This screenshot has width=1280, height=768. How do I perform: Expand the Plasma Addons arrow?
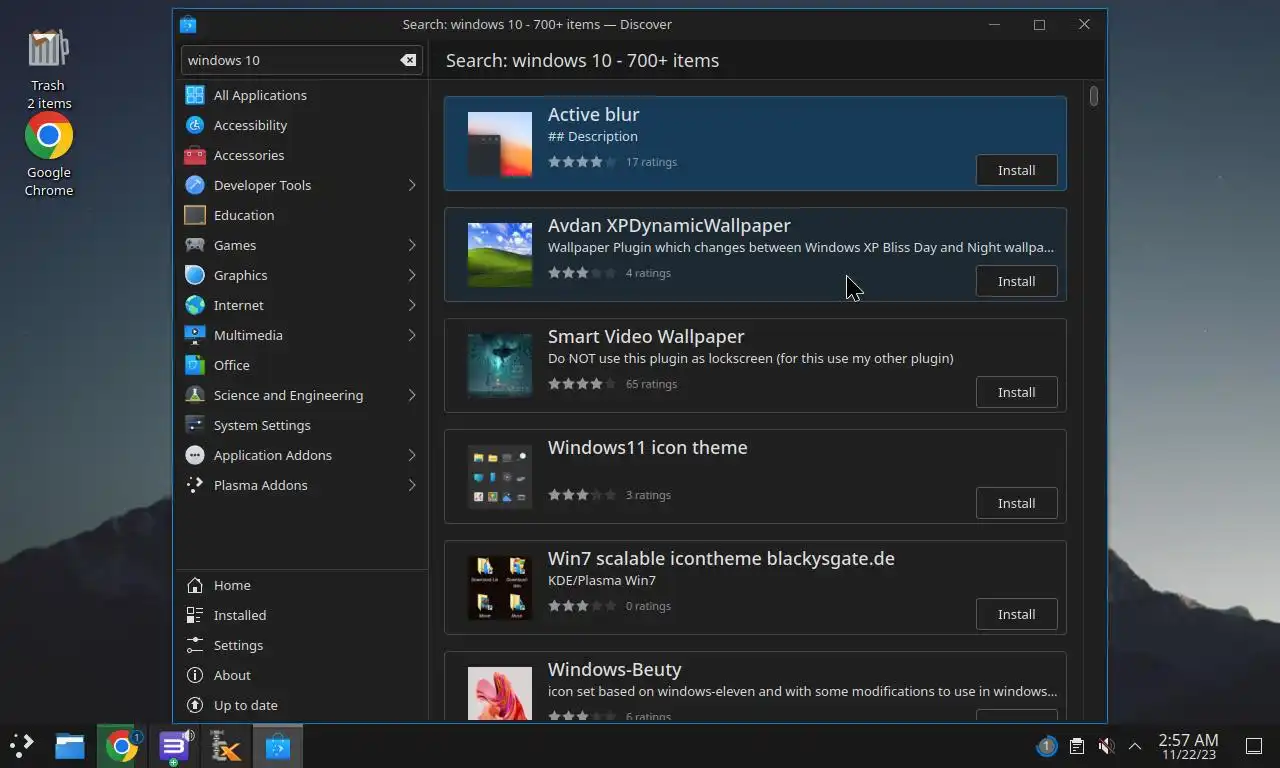point(411,485)
